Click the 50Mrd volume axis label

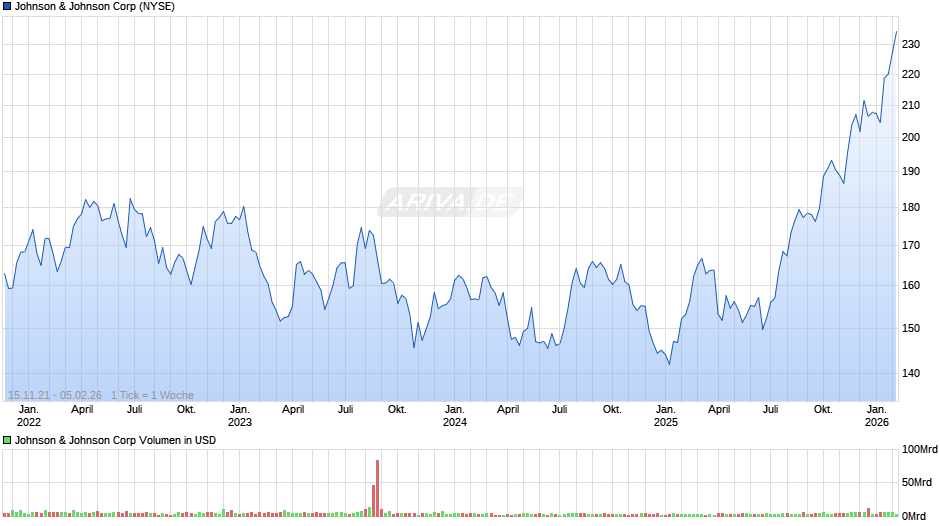click(x=917, y=483)
